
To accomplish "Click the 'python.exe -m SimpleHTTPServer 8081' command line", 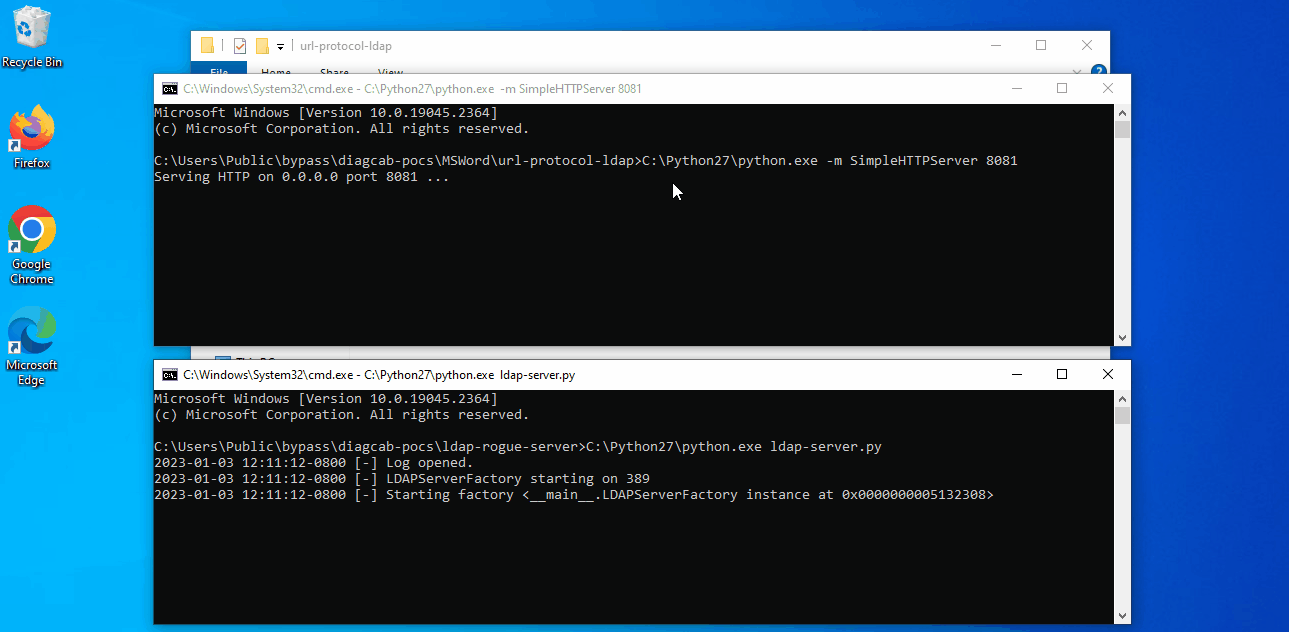I will coord(586,161).
